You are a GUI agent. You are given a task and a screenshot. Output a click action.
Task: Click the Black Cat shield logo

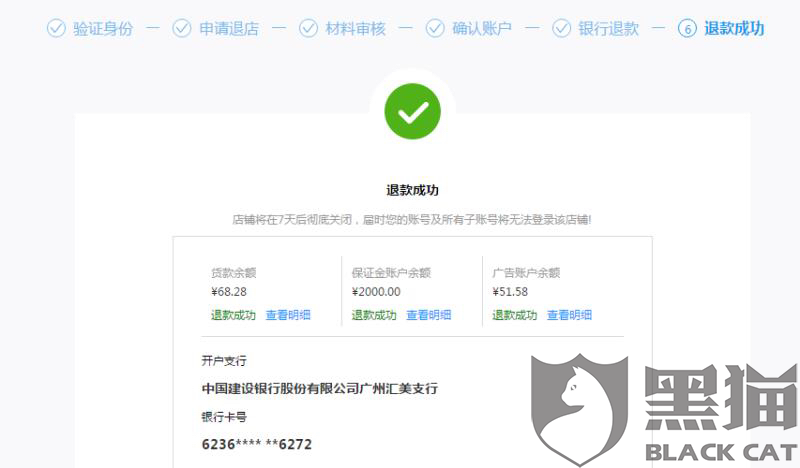[579, 409]
